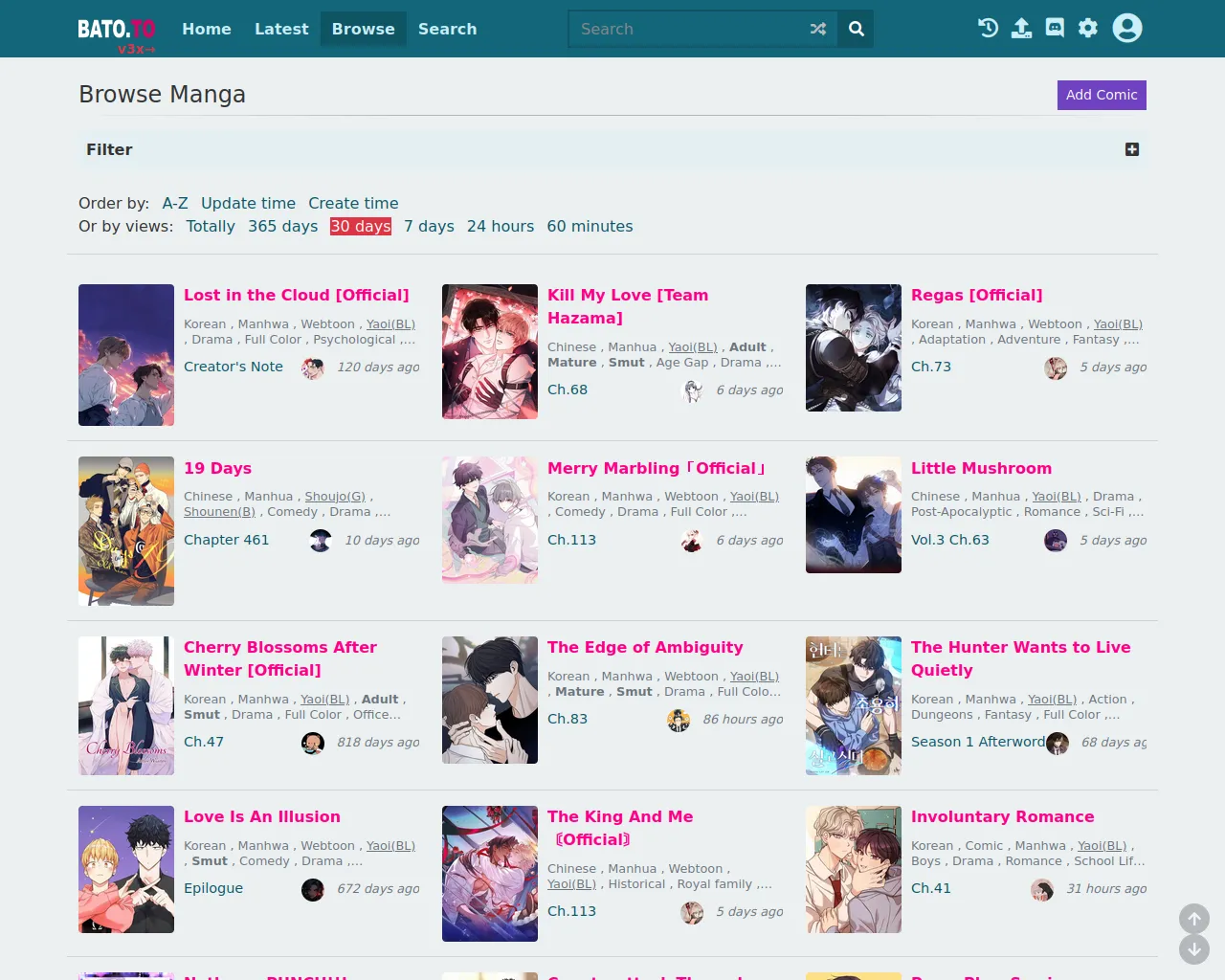Click the scroll to top arrow button
This screenshot has height=980, width=1225.
[1193, 919]
